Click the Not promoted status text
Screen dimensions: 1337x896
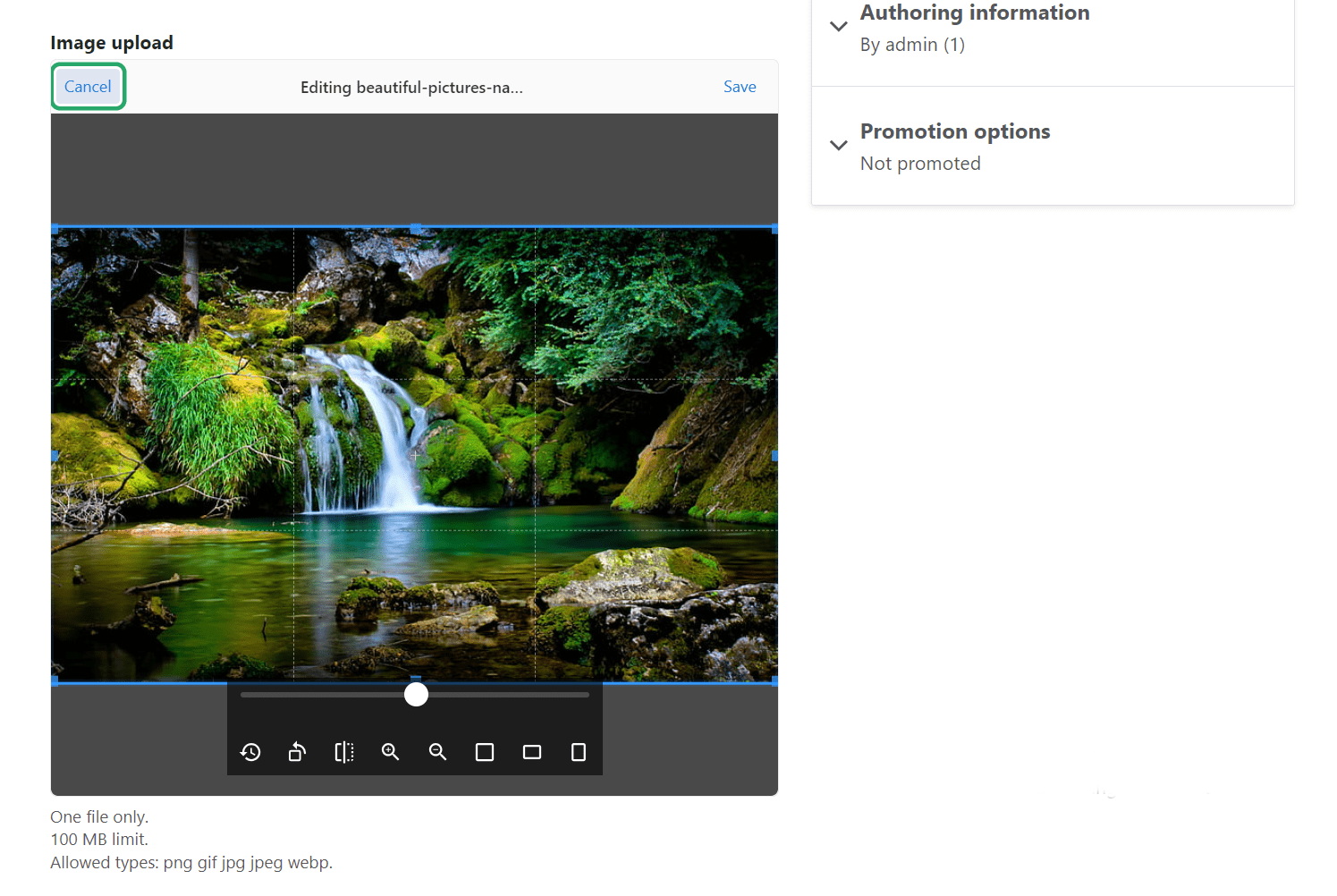919,163
